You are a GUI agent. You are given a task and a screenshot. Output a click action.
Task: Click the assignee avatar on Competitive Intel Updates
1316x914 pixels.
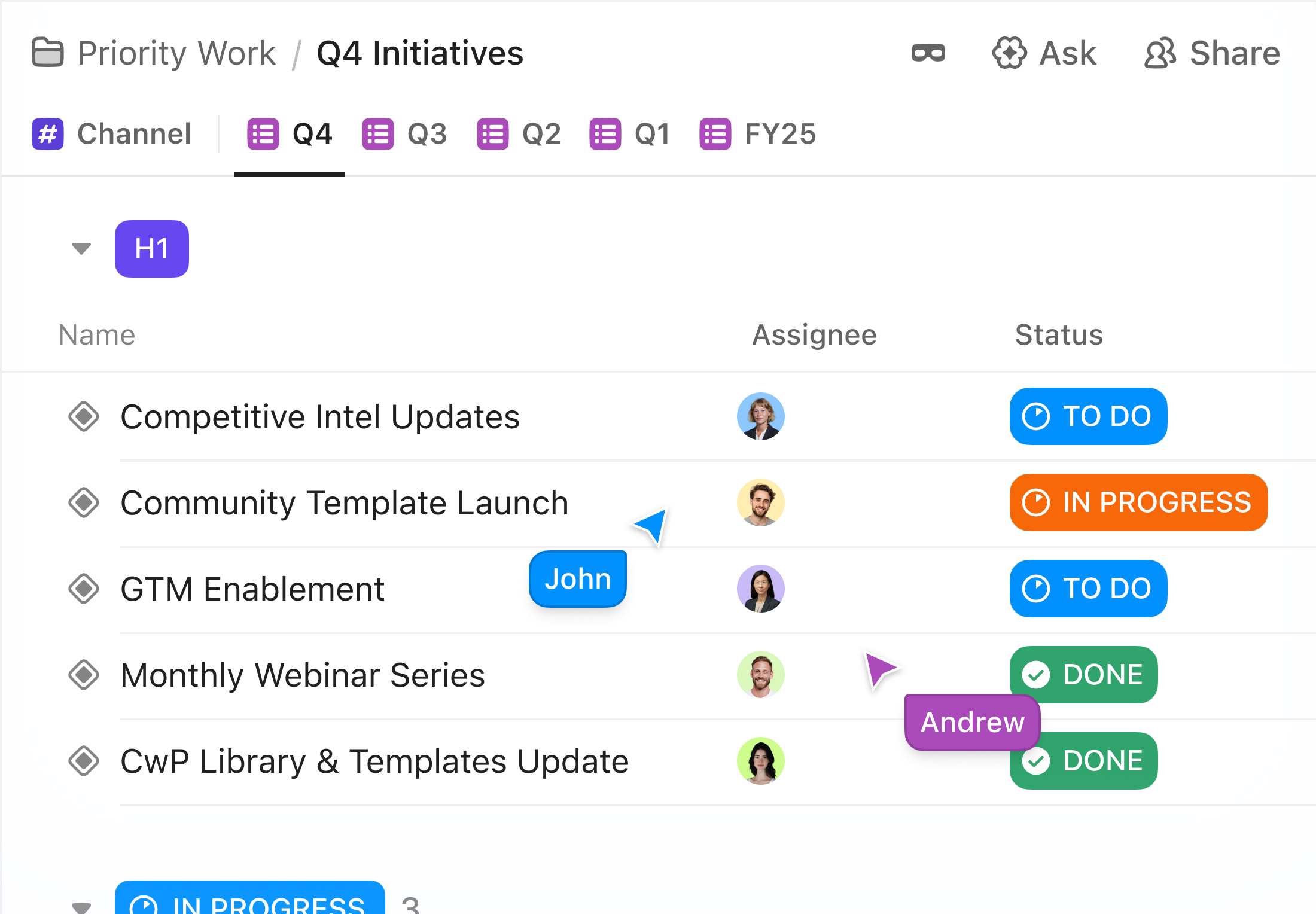pyautogui.click(x=760, y=416)
